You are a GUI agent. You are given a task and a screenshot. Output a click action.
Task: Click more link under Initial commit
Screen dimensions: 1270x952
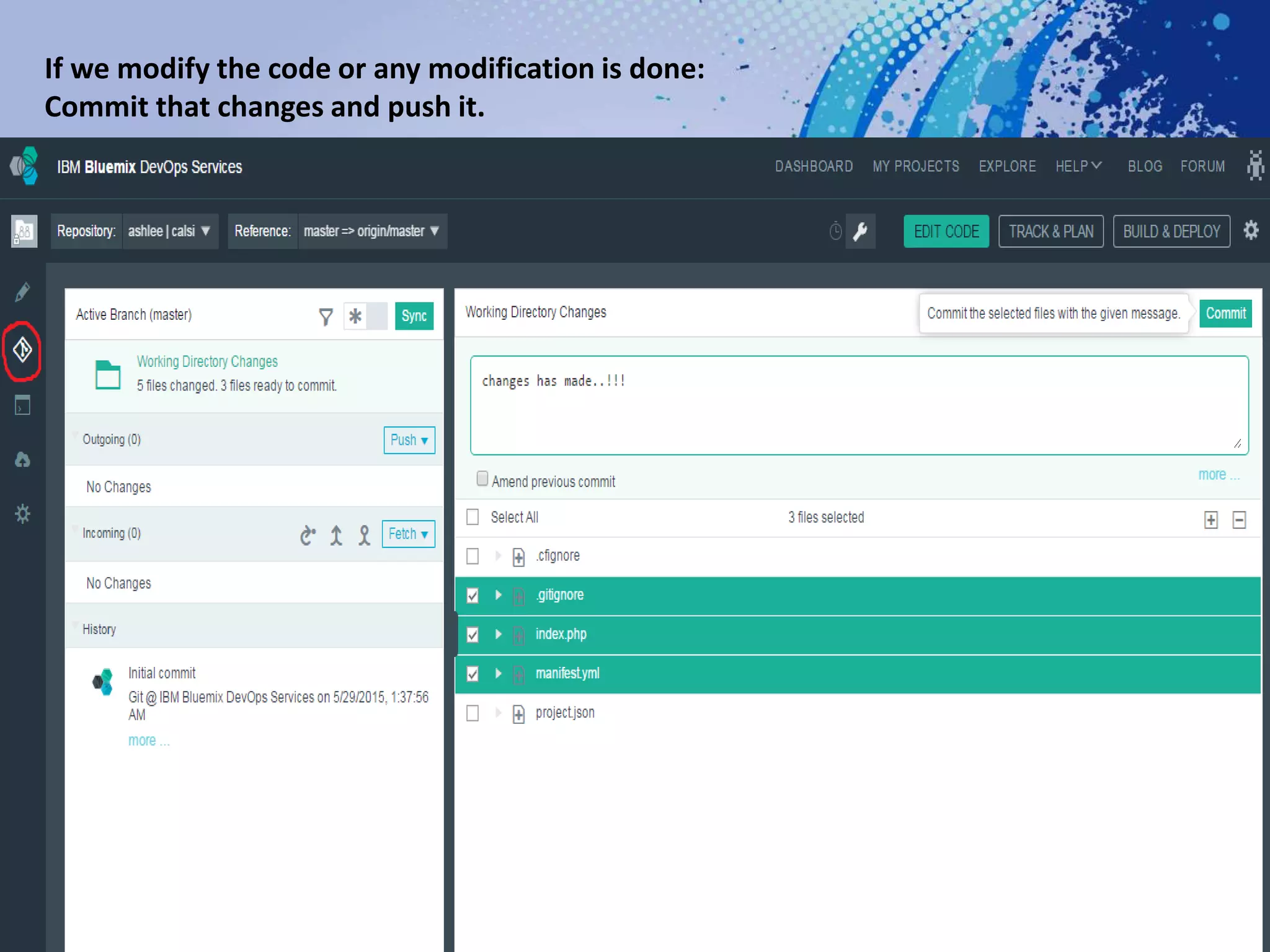pos(149,741)
